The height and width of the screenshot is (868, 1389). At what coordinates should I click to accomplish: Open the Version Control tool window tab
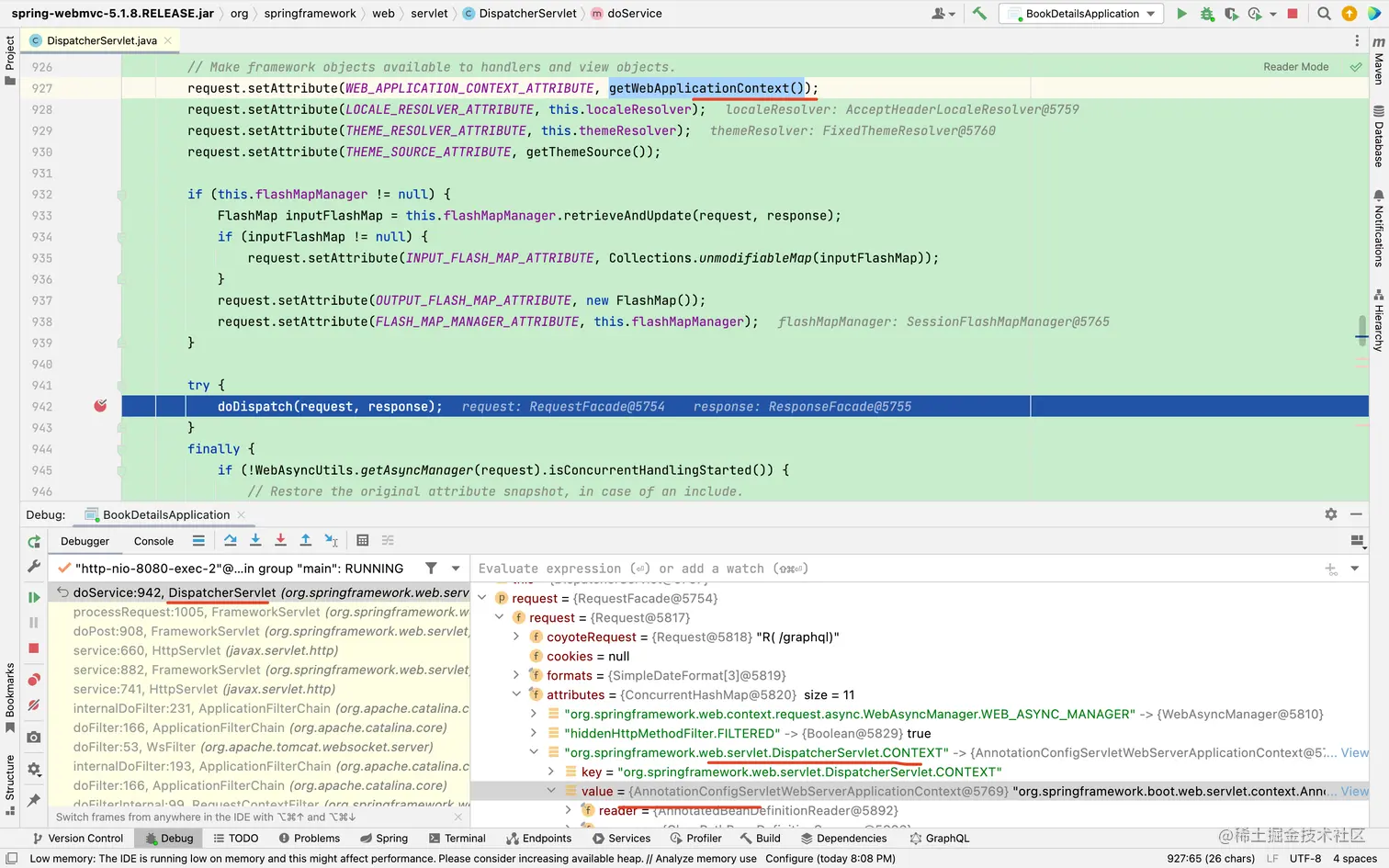coord(78,839)
